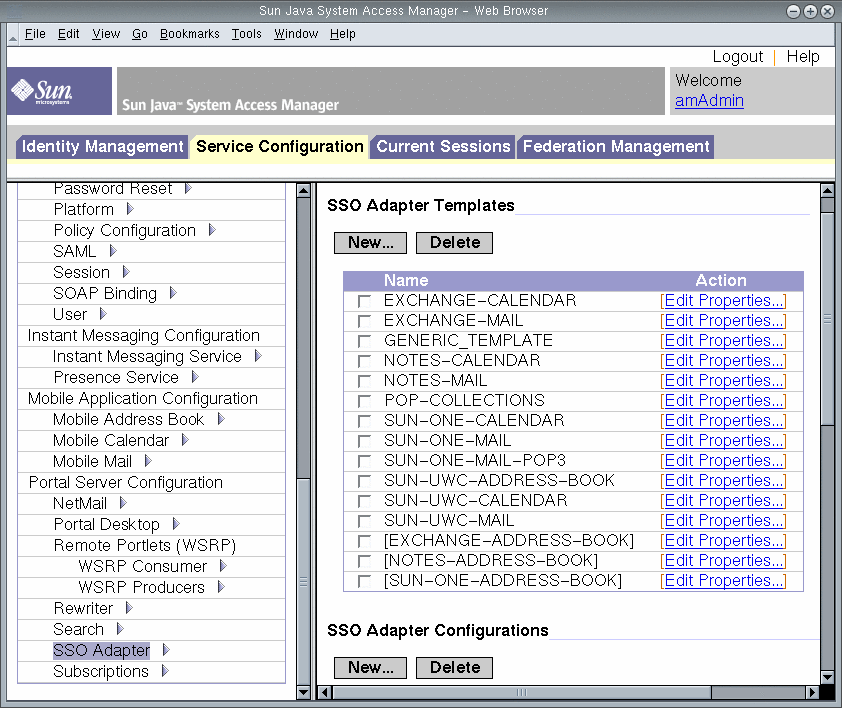
Task: Check the NOTES-CALENDAR template checkbox
Action: pos(364,360)
